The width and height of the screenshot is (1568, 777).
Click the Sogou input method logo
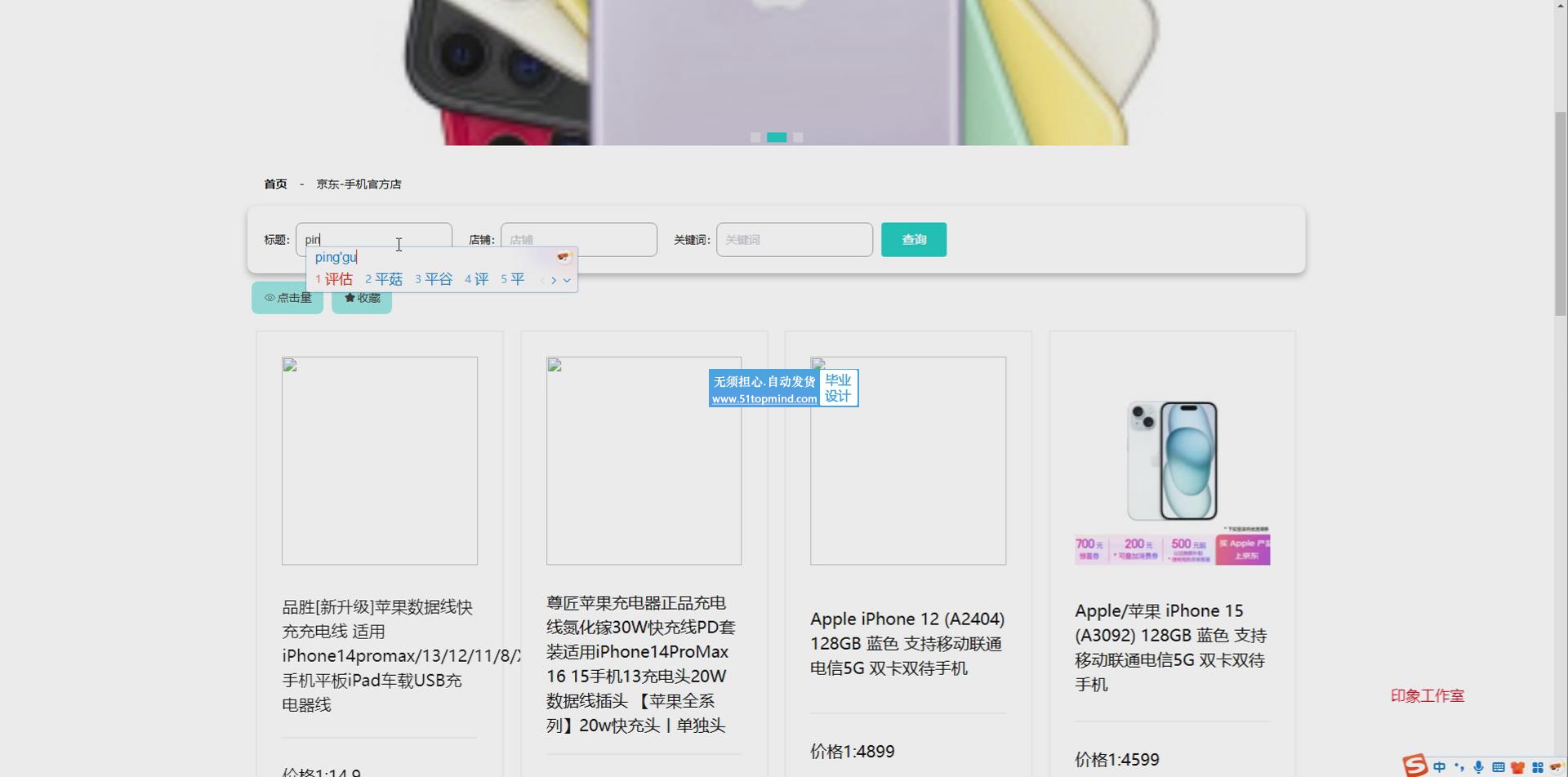click(1415, 766)
